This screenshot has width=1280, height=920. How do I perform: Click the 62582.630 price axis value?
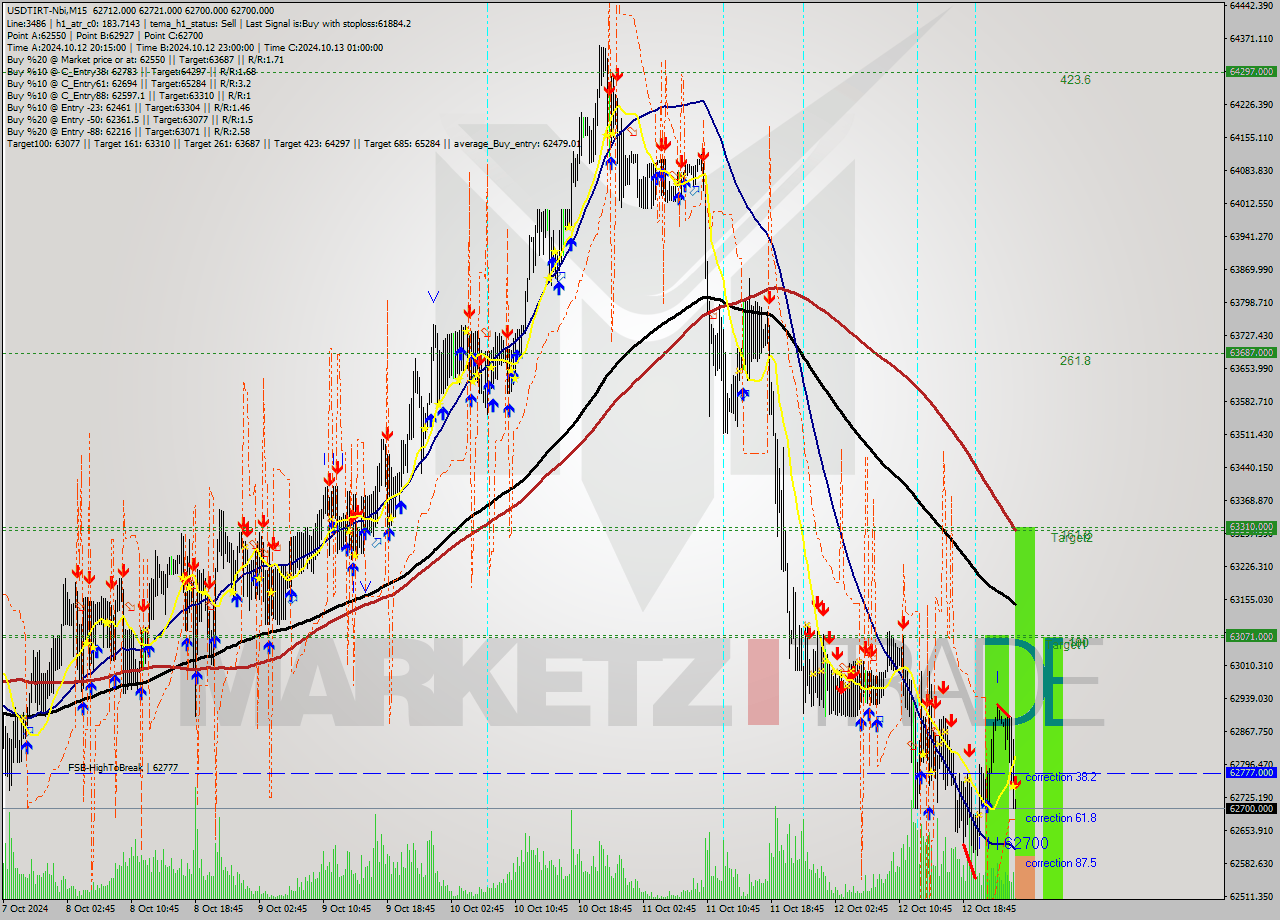pos(1250,863)
